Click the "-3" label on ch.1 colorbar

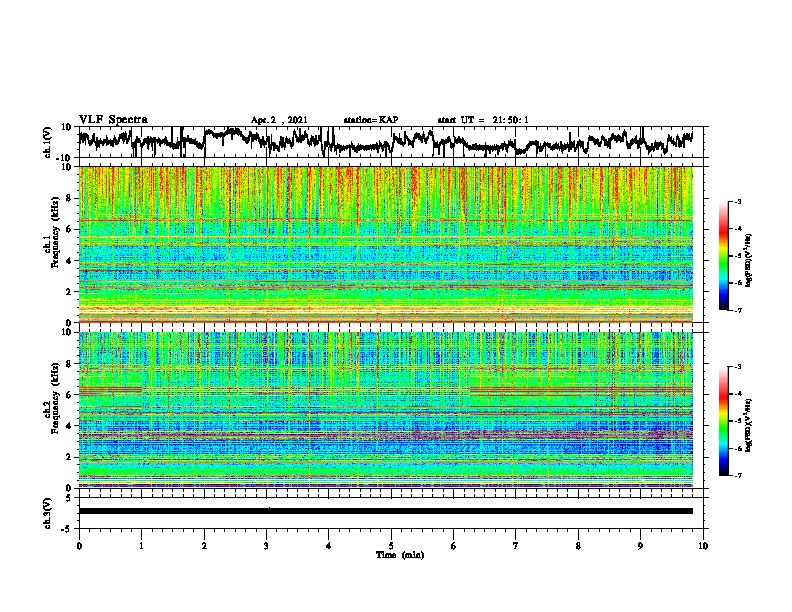pyautogui.click(x=737, y=201)
